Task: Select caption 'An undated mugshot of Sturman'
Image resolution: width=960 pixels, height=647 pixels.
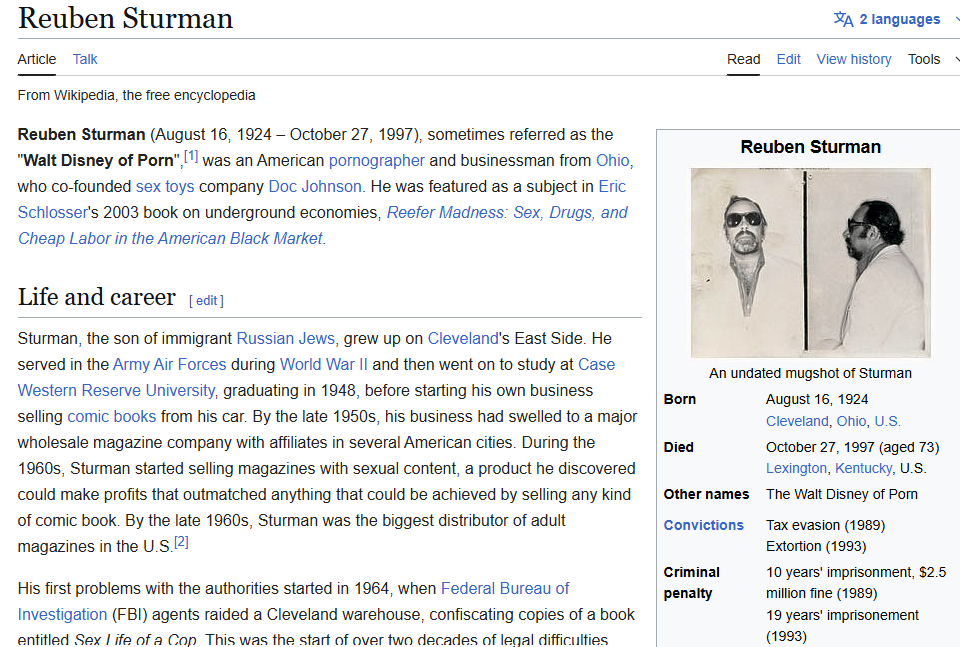Action: coord(810,373)
